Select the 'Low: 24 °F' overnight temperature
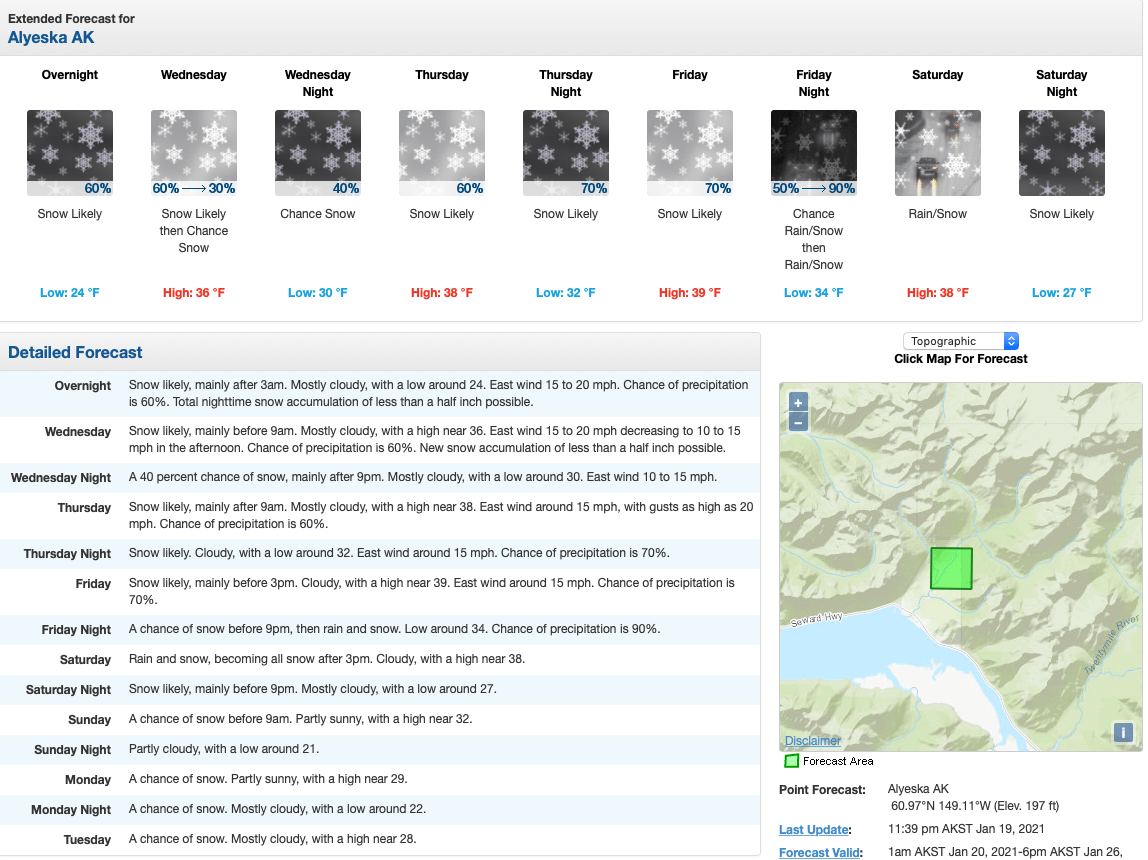The width and height of the screenshot is (1148, 860). [70, 293]
